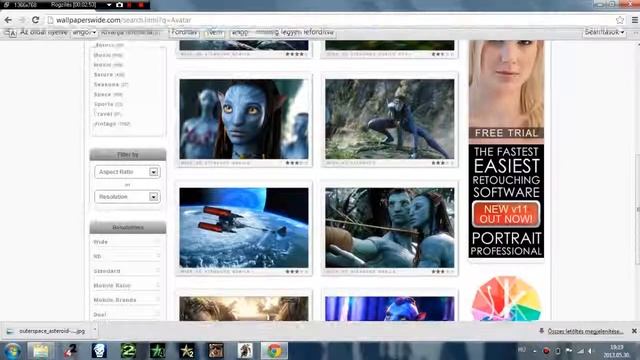Screen dimensions: 640x360
Task: Show all downloads link in download bar
Action: (585, 331)
